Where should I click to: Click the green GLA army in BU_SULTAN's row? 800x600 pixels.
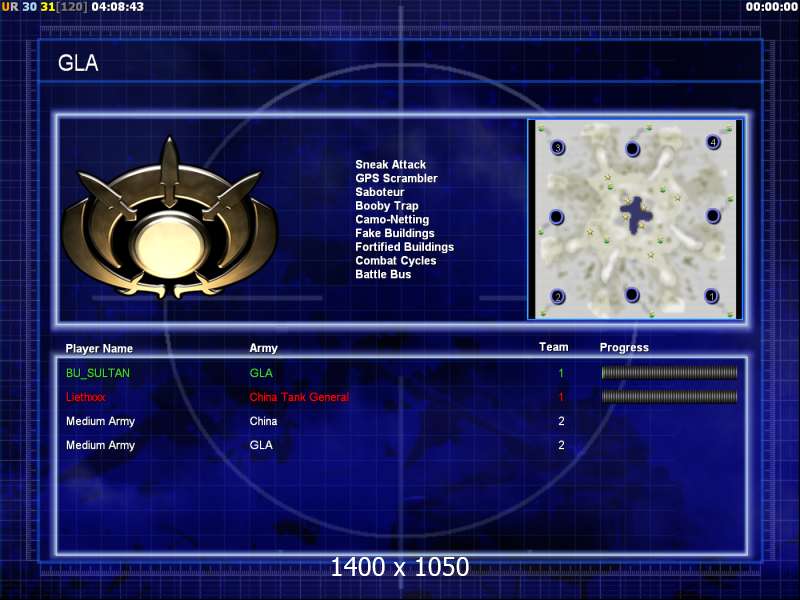pyautogui.click(x=261, y=373)
